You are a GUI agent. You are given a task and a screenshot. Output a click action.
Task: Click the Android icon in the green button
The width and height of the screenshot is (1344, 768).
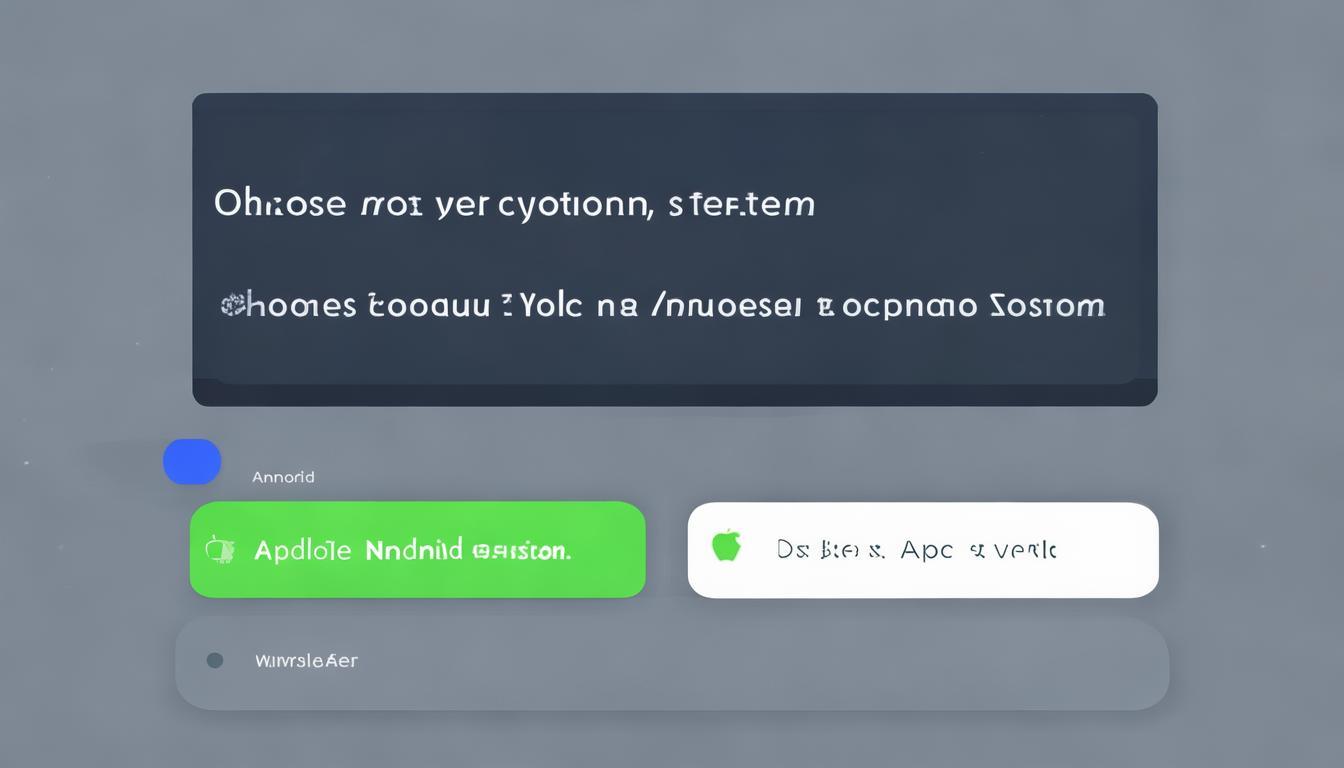pos(219,549)
